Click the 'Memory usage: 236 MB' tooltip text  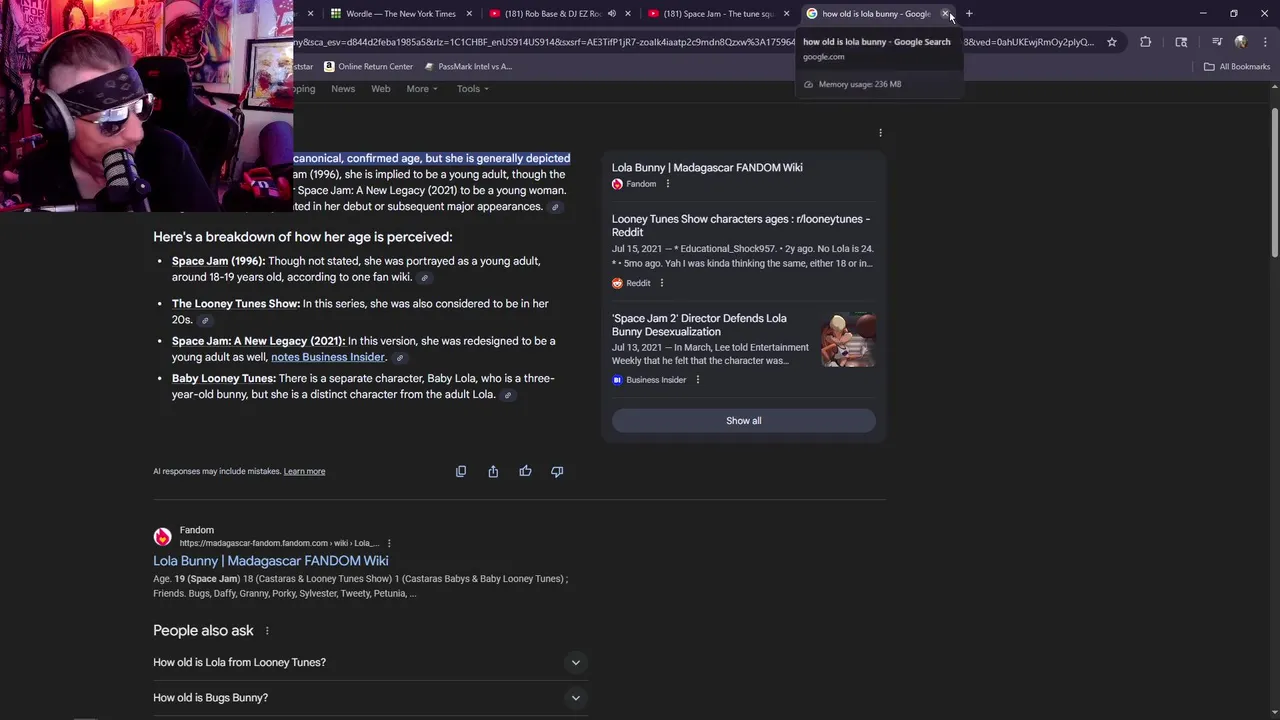coord(860,84)
